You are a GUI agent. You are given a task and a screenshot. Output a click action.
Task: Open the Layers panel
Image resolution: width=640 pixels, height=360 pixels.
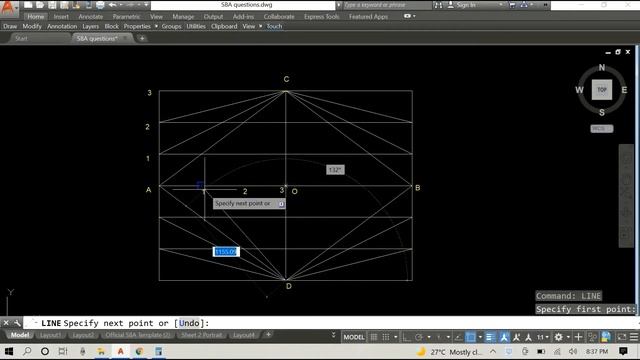click(91, 26)
